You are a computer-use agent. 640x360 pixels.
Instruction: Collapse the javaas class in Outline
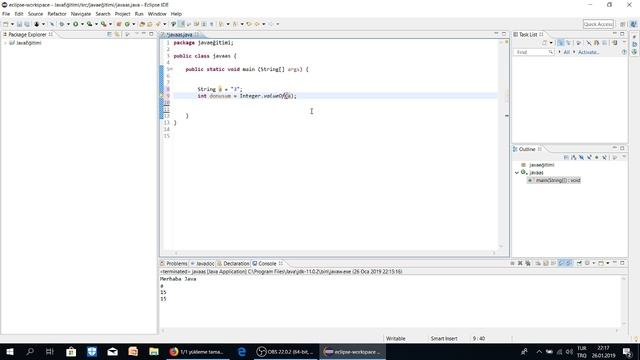point(517,173)
